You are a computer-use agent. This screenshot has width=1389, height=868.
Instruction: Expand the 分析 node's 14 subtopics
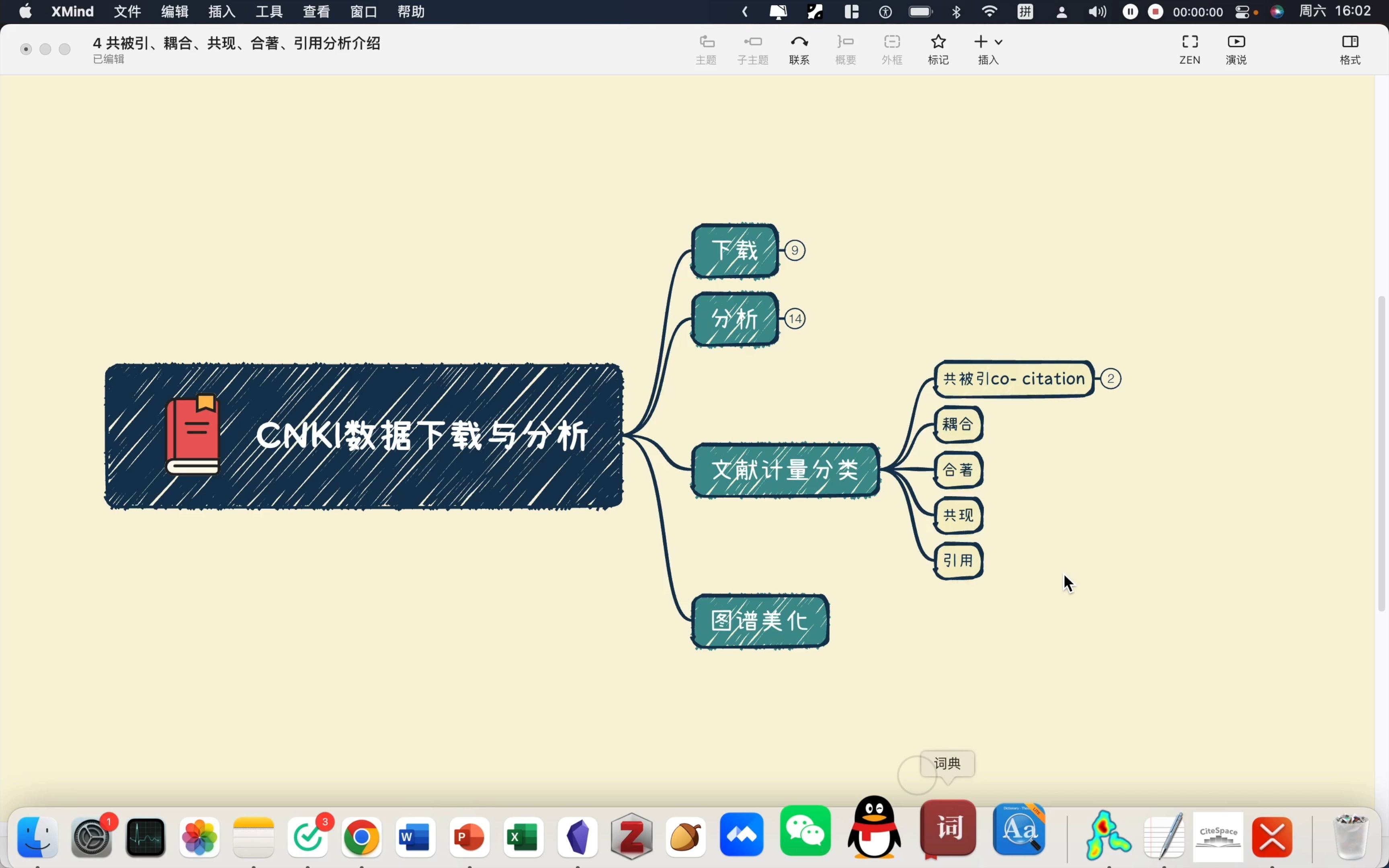click(x=795, y=319)
